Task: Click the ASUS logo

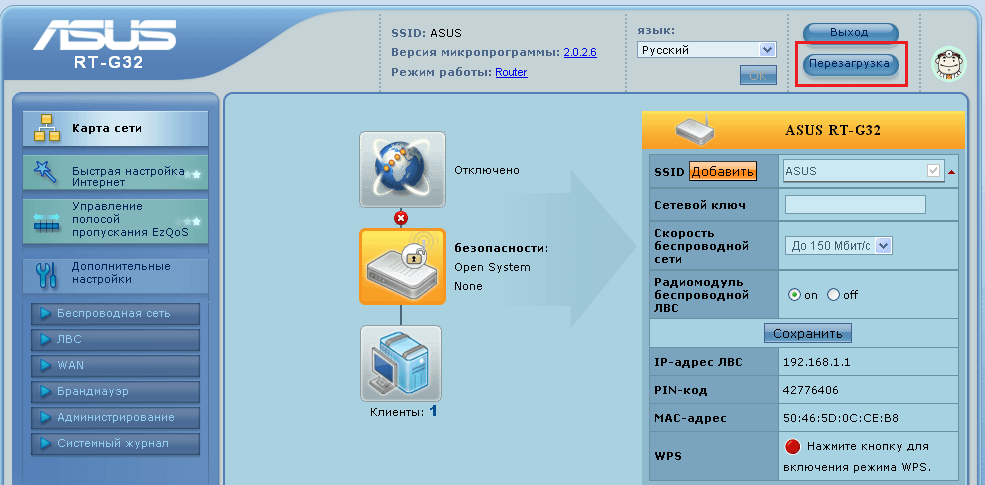Action: coord(105,35)
